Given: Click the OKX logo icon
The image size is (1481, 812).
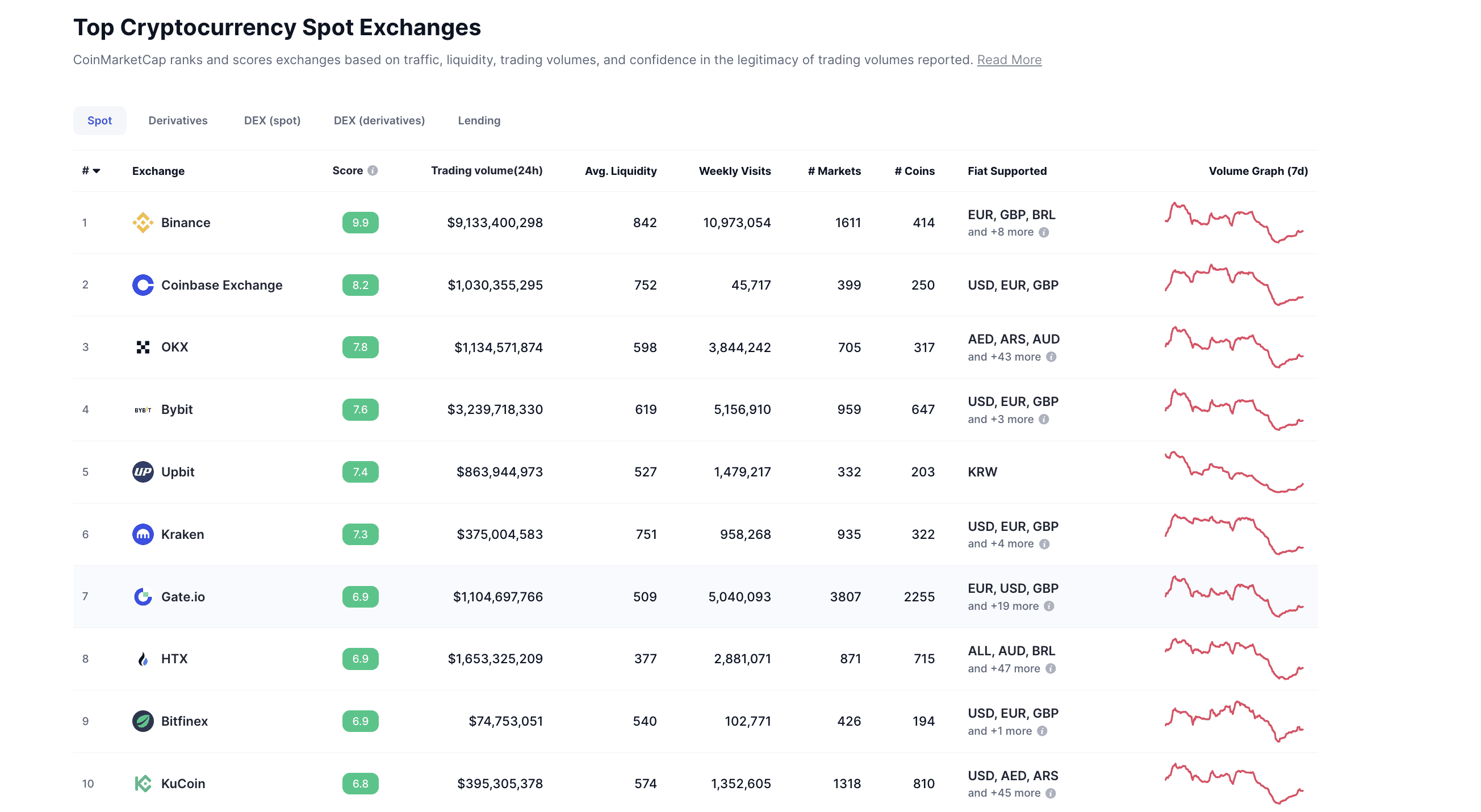Looking at the screenshot, I should 143,347.
